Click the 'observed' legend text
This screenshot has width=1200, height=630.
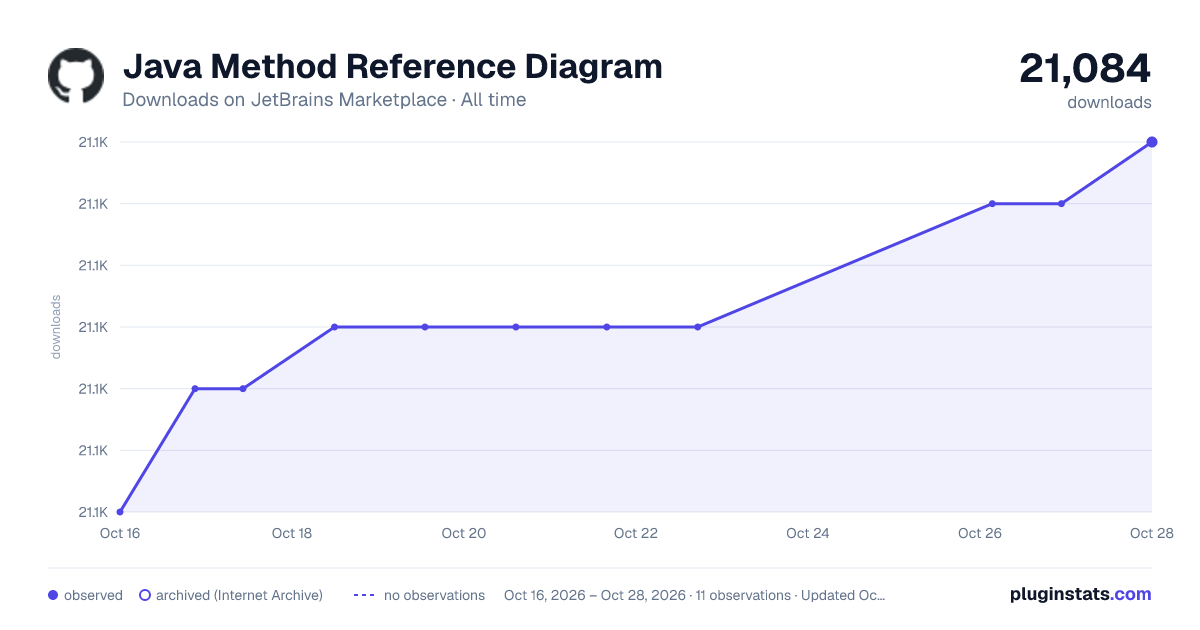(93, 595)
